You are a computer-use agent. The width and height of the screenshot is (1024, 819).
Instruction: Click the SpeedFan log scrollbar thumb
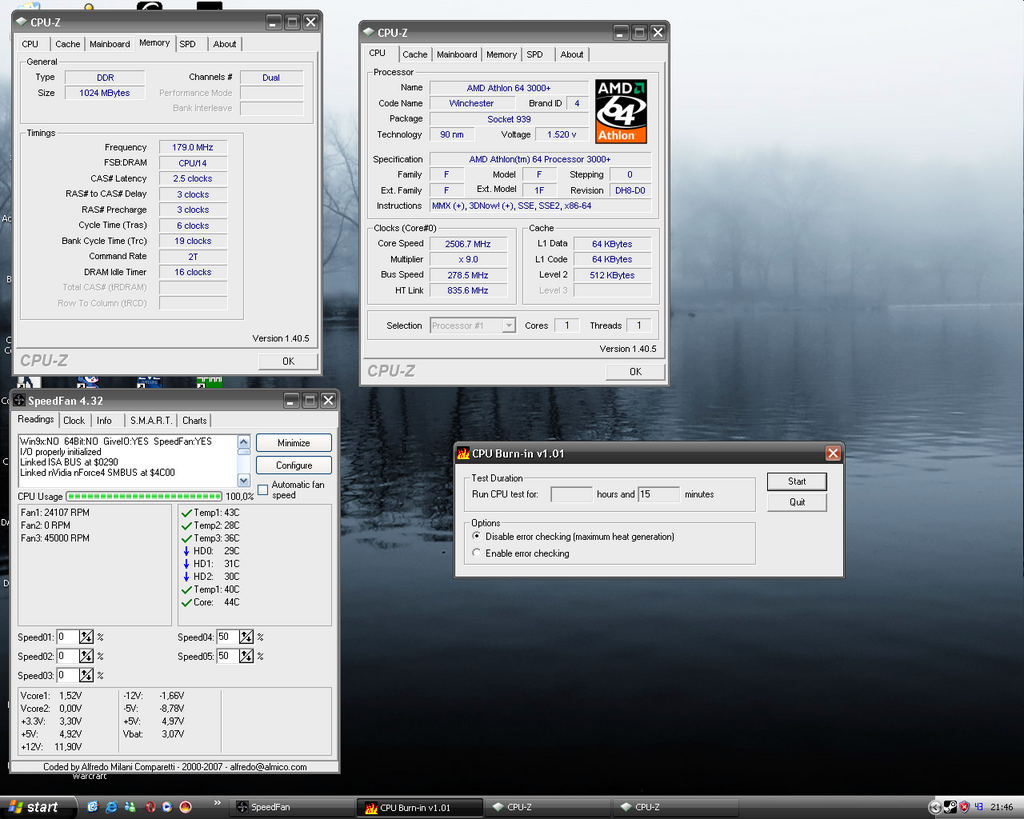tap(244, 451)
